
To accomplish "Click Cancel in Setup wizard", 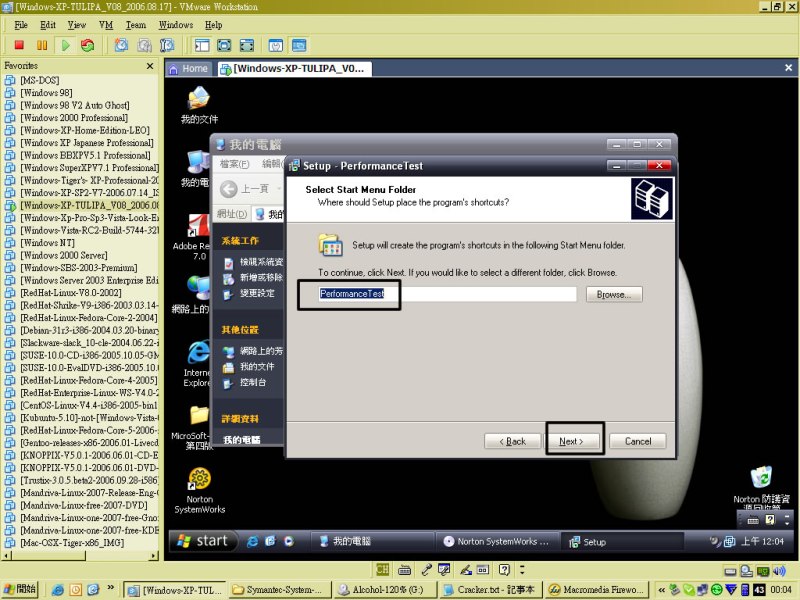I will click(x=638, y=441).
